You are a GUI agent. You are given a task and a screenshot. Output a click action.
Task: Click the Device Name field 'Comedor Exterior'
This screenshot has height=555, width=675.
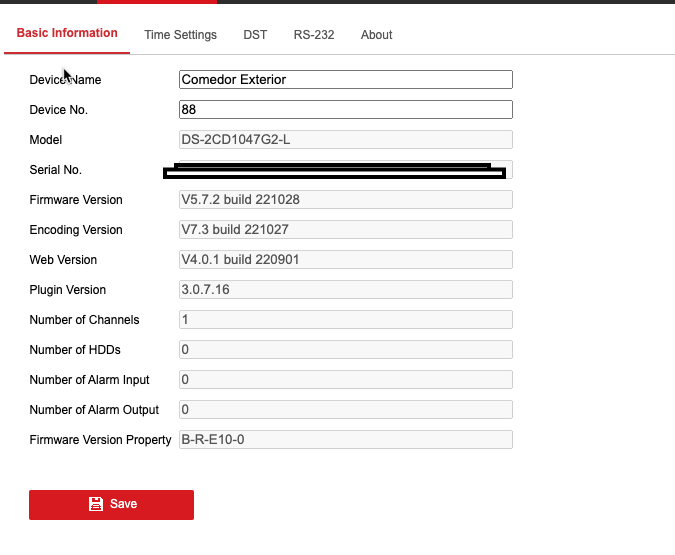pos(345,80)
